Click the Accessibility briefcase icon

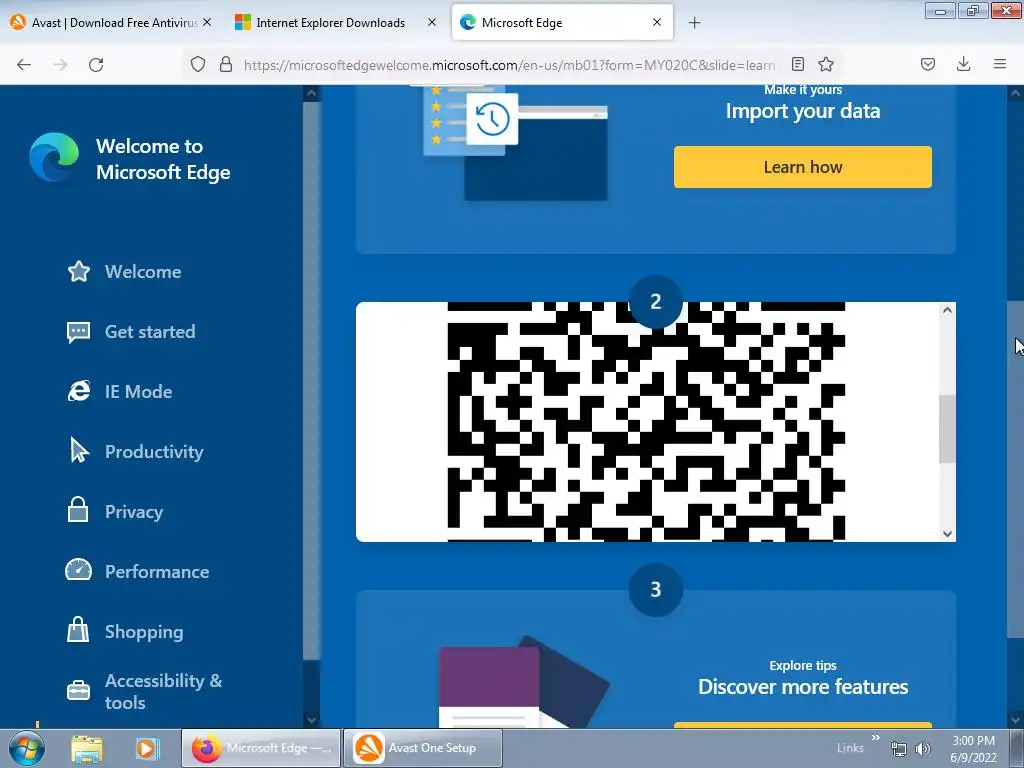(x=78, y=690)
